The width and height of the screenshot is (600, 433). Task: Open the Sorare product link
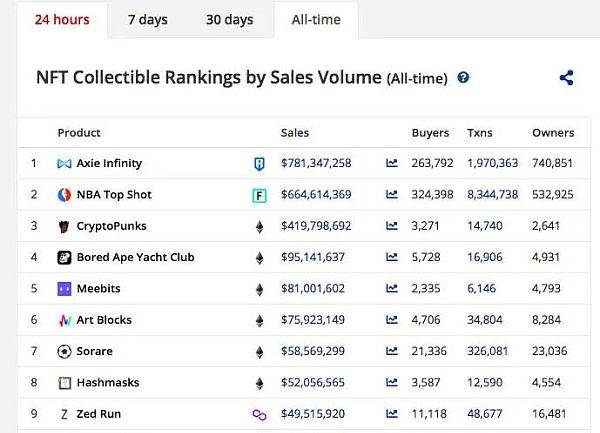[95, 351]
